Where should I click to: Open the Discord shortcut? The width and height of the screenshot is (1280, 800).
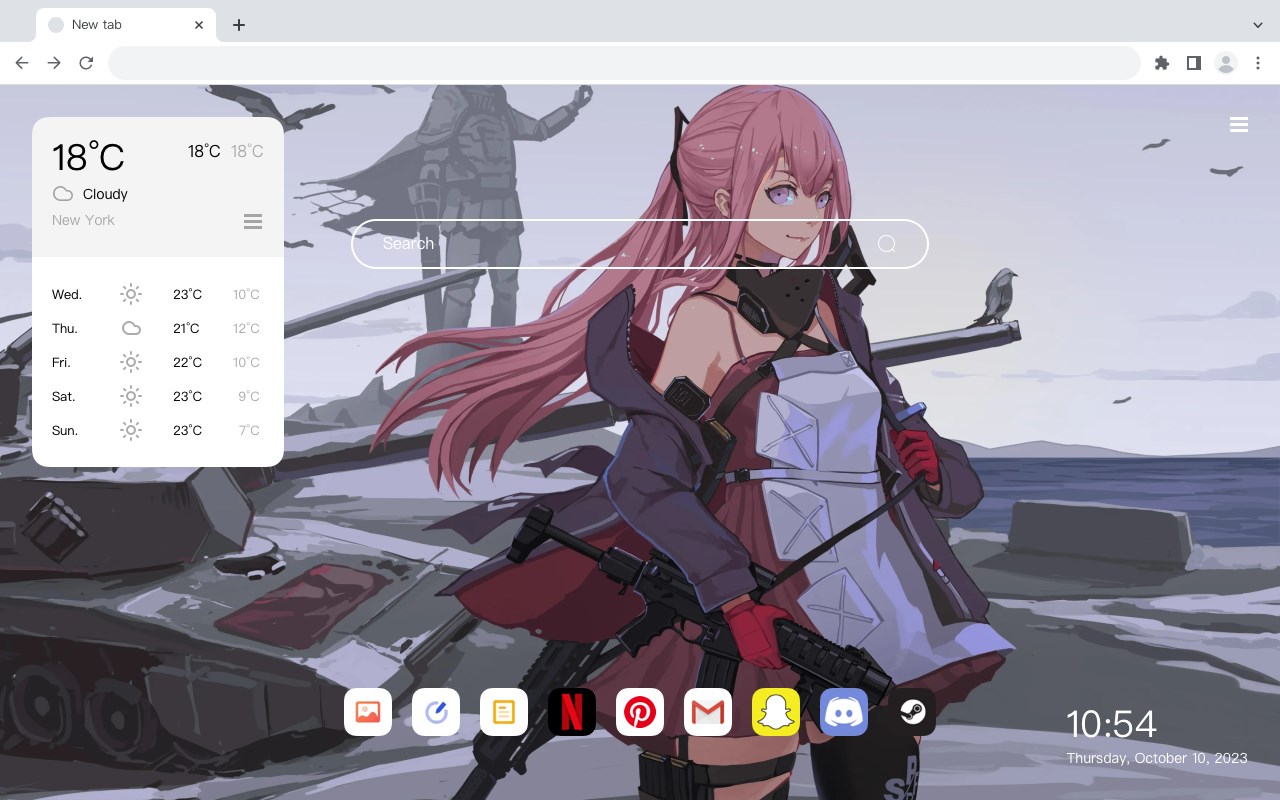coord(844,712)
